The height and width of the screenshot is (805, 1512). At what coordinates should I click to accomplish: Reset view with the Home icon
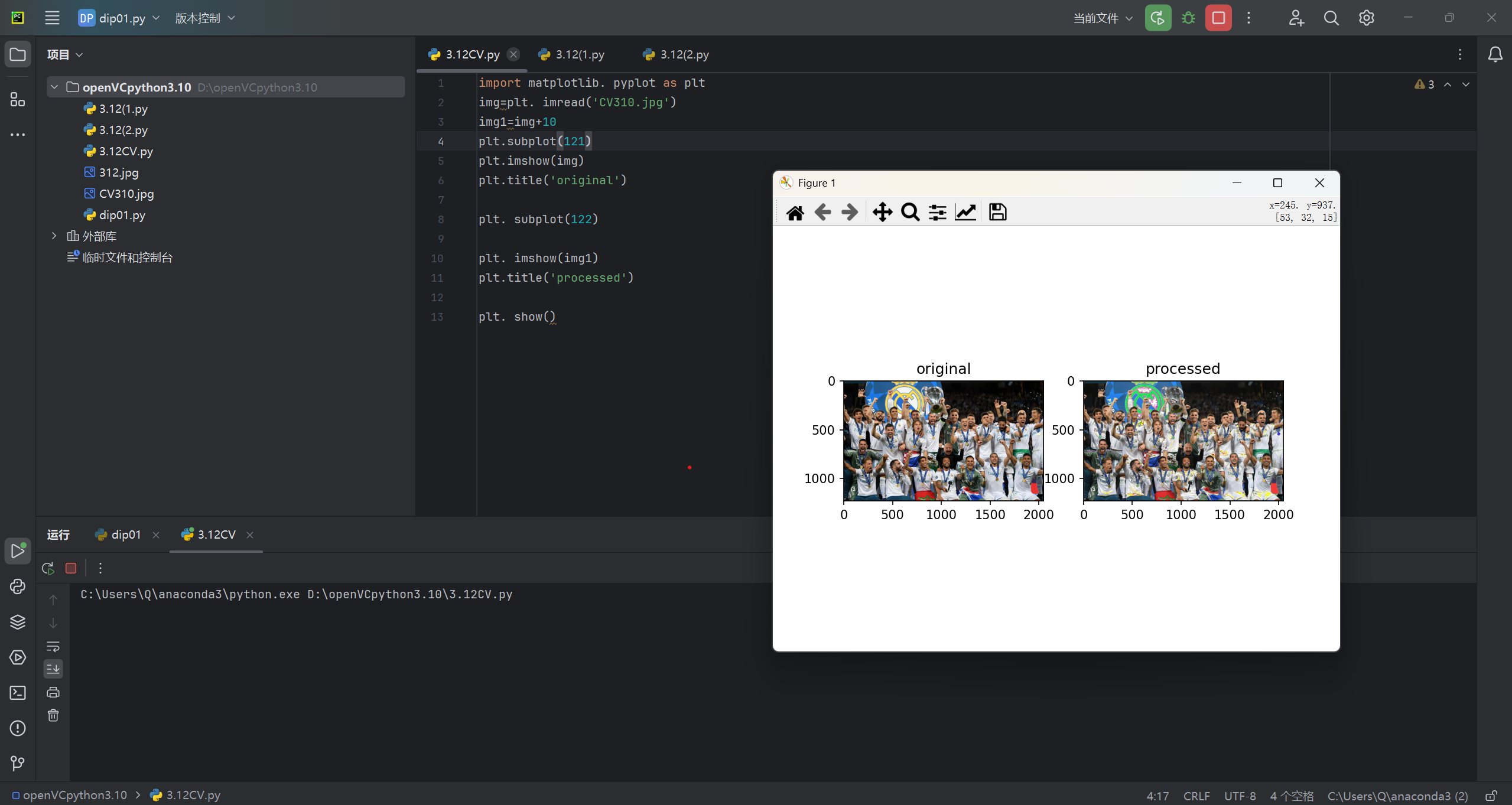795,212
